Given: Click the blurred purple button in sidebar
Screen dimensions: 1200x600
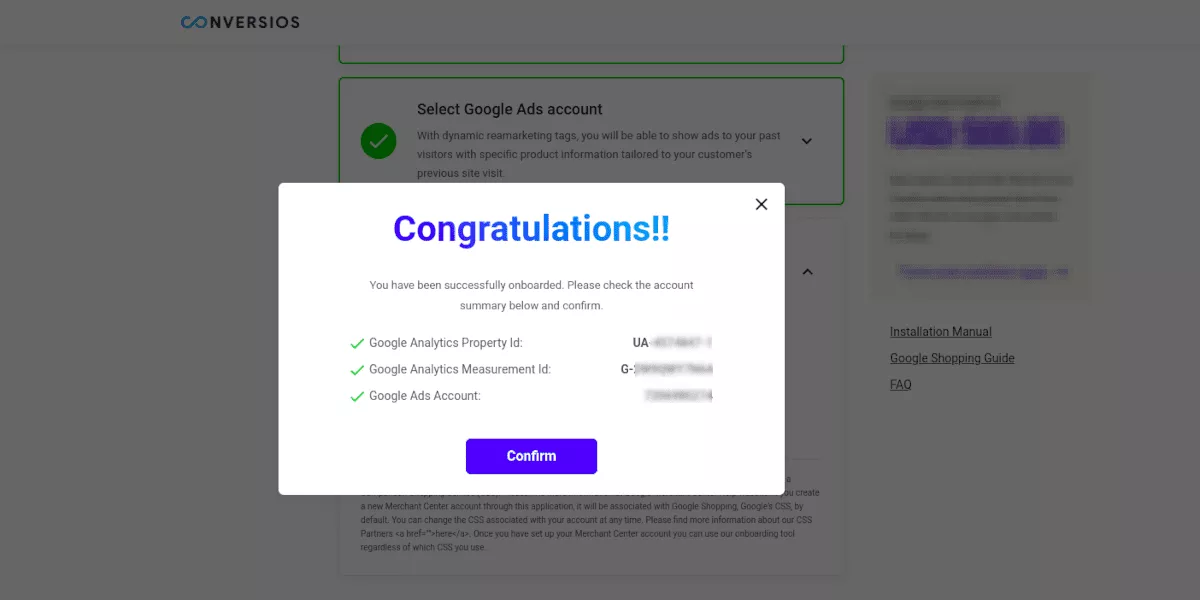Looking at the screenshot, I should point(976,133).
